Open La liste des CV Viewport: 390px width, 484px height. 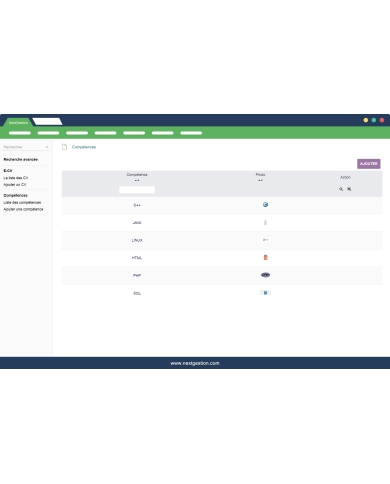point(16,178)
